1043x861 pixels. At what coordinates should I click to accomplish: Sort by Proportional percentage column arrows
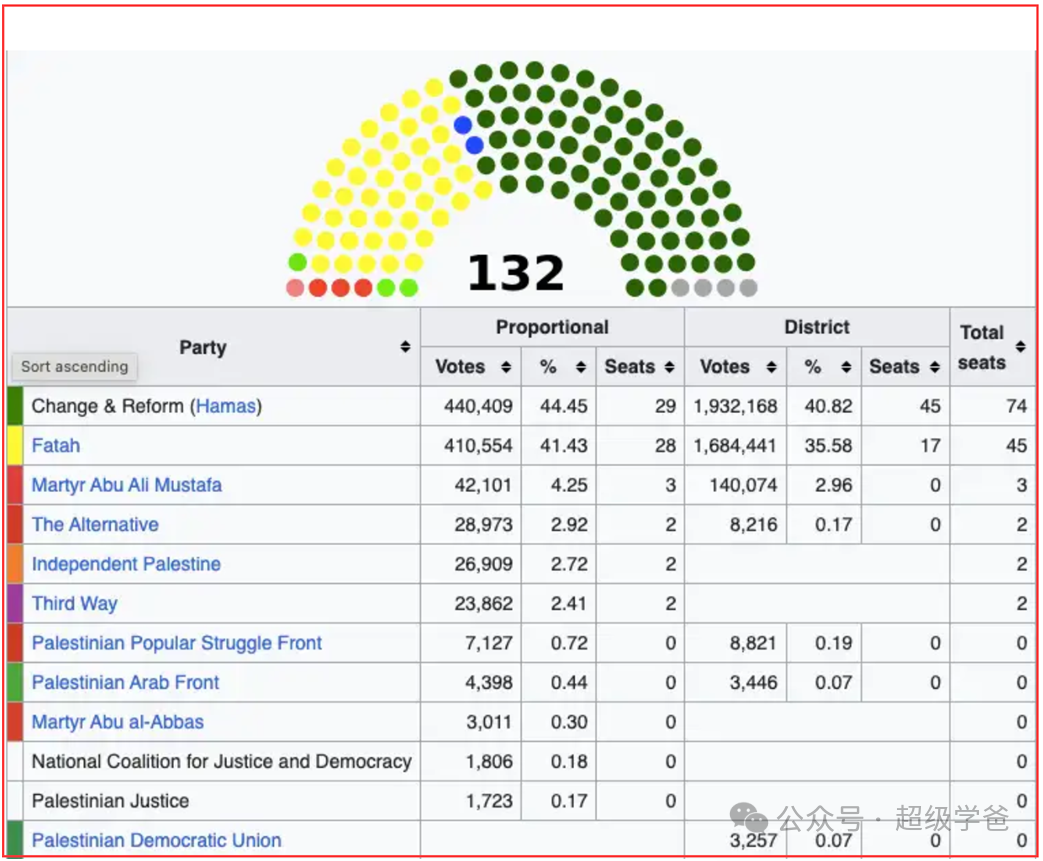(x=581, y=367)
